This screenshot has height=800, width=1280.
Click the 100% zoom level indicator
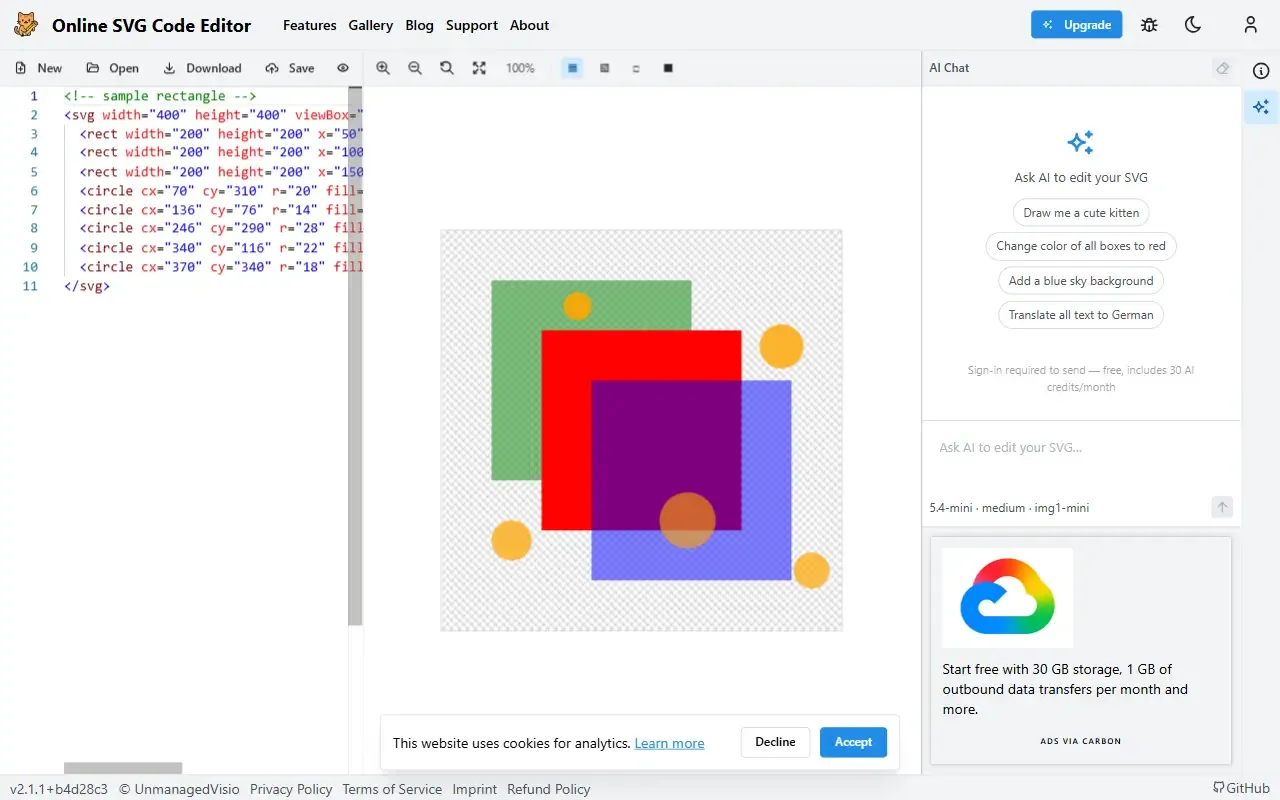coord(520,68)
